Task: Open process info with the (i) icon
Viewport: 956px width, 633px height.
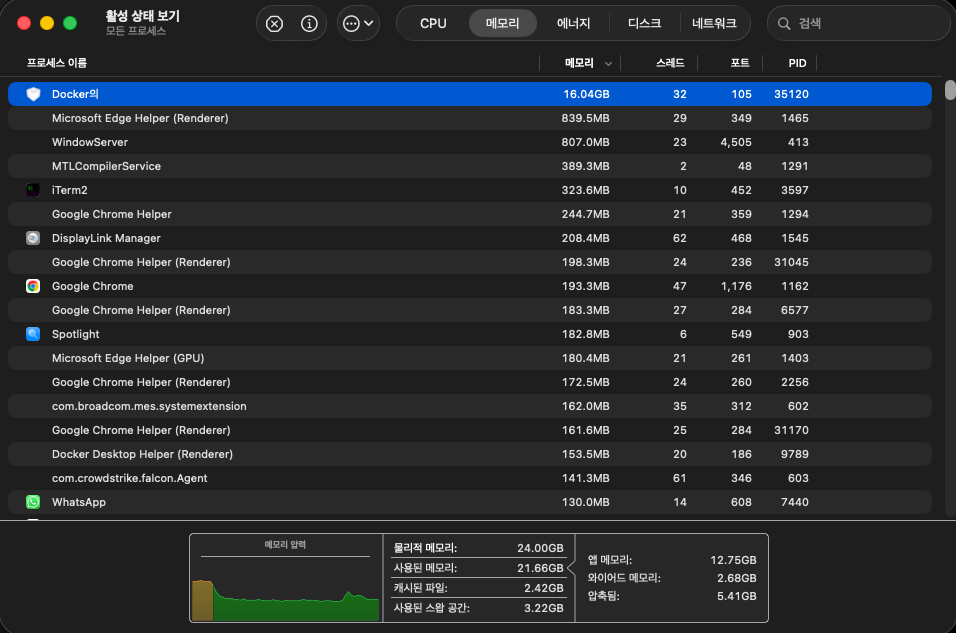Action: (309, 24)
